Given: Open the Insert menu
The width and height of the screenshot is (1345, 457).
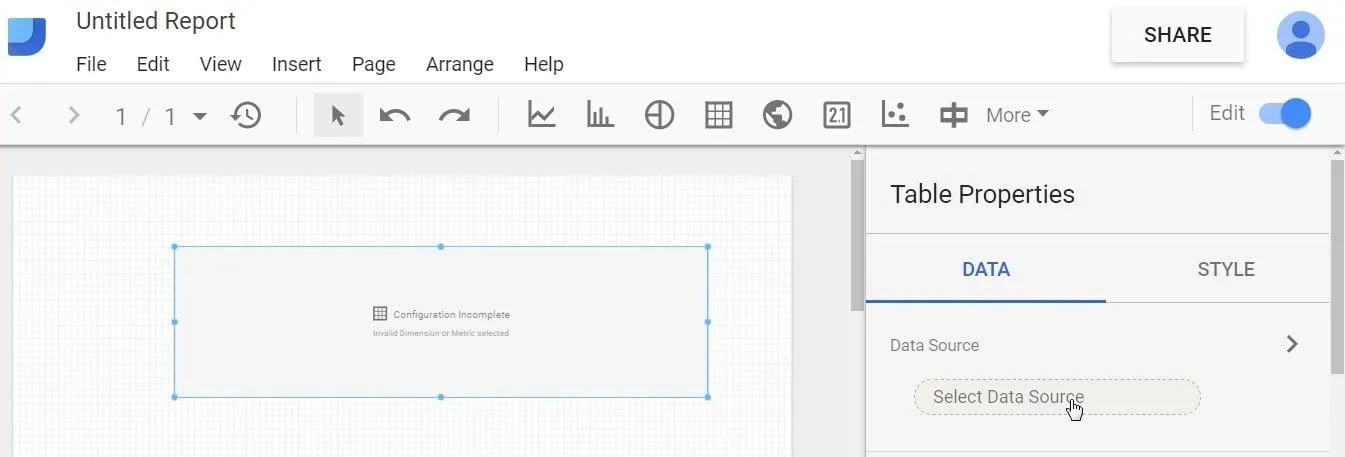Looking at the screenshot, I should [x=296, y=64].
